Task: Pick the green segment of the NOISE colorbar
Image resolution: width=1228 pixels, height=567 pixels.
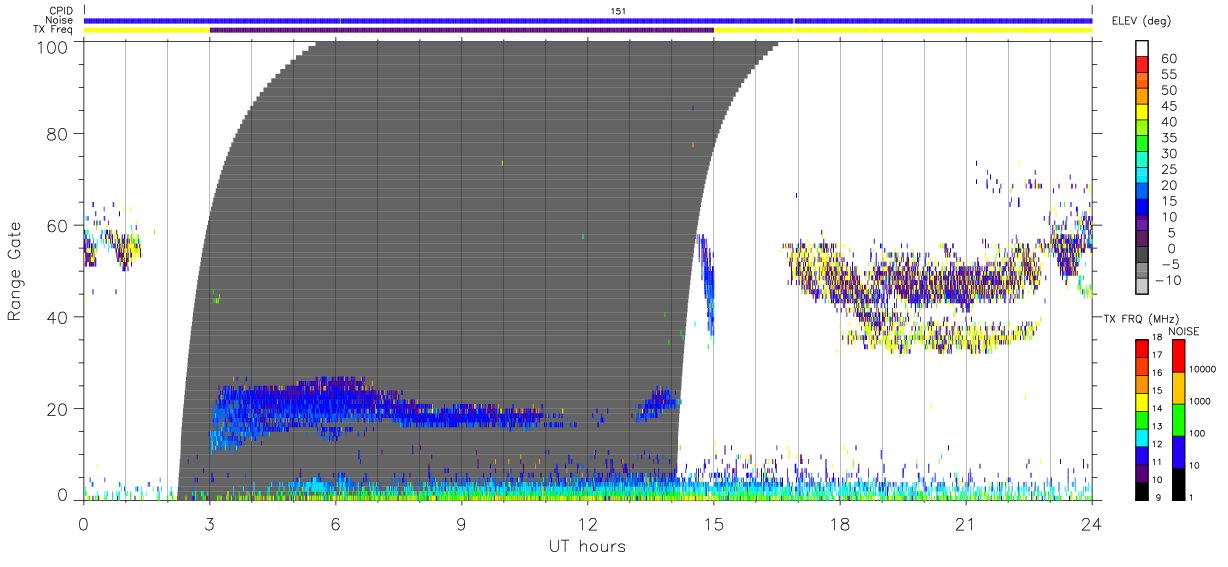Action: click(1178, 420)
